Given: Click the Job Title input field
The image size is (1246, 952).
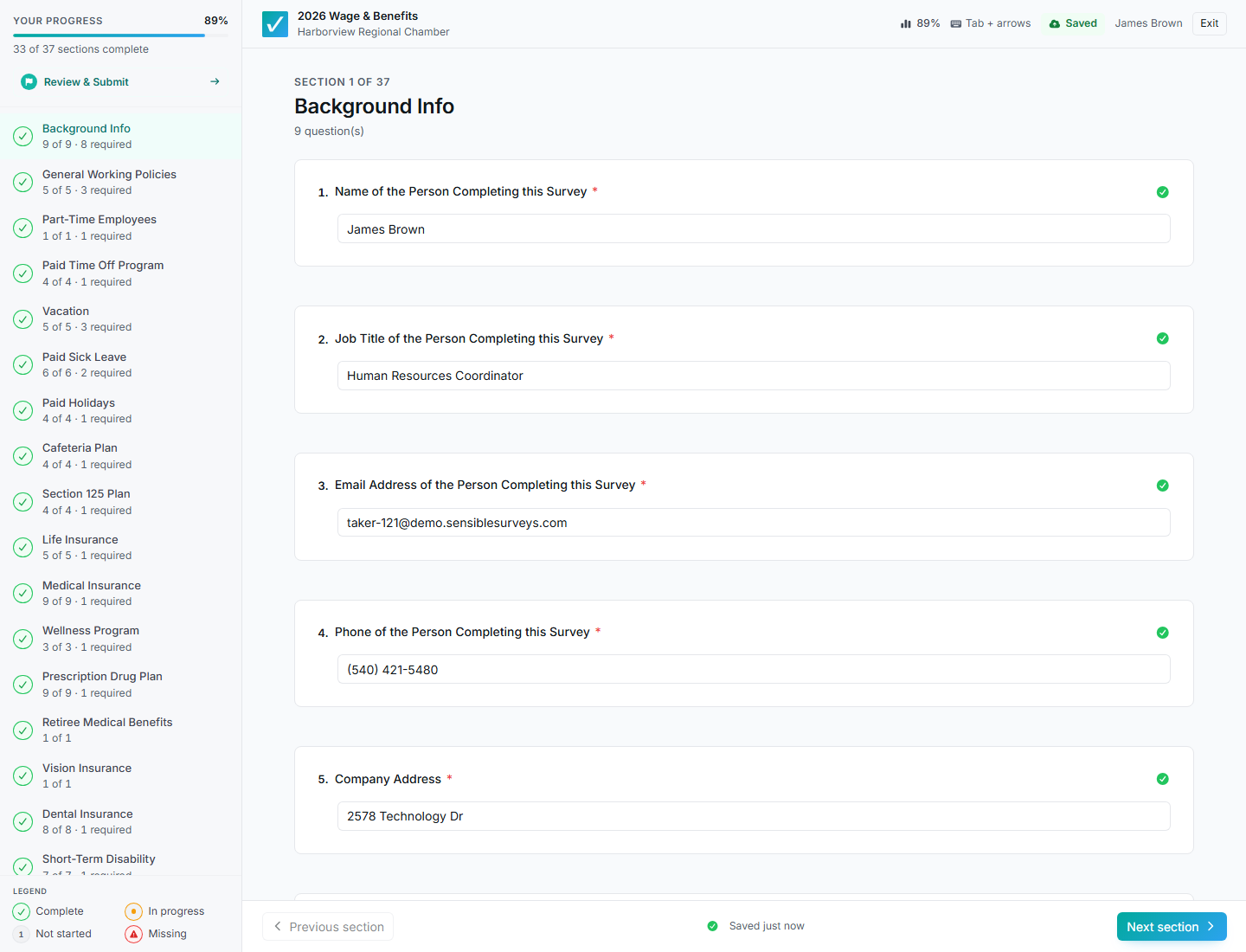Looking at the screenshot, I should (x=754, y=376).
